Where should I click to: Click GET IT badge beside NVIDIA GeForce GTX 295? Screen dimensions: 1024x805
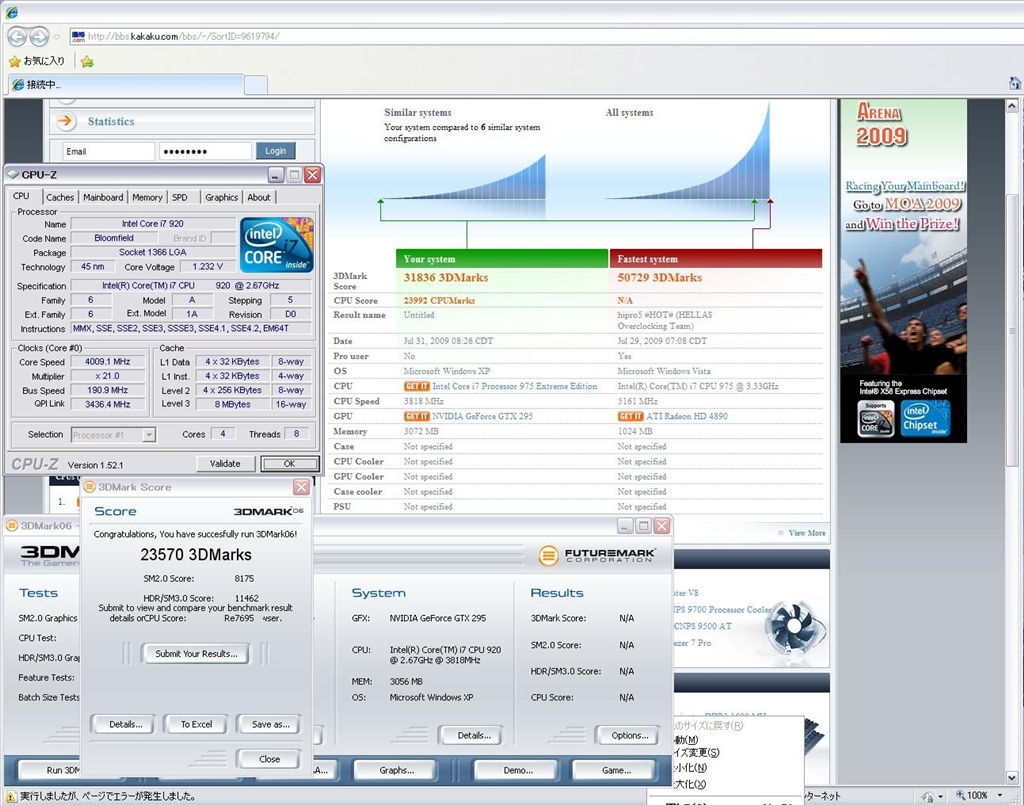417,417
